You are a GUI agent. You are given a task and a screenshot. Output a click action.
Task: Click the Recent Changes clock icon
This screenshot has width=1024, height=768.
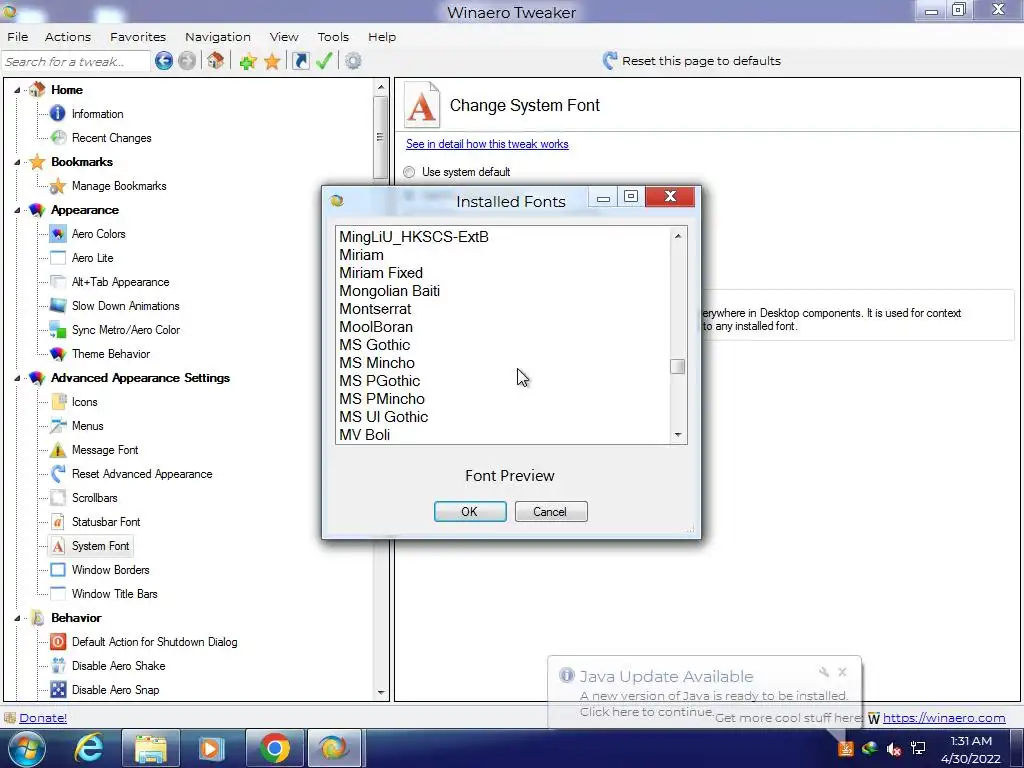click(x=58, y=138)
